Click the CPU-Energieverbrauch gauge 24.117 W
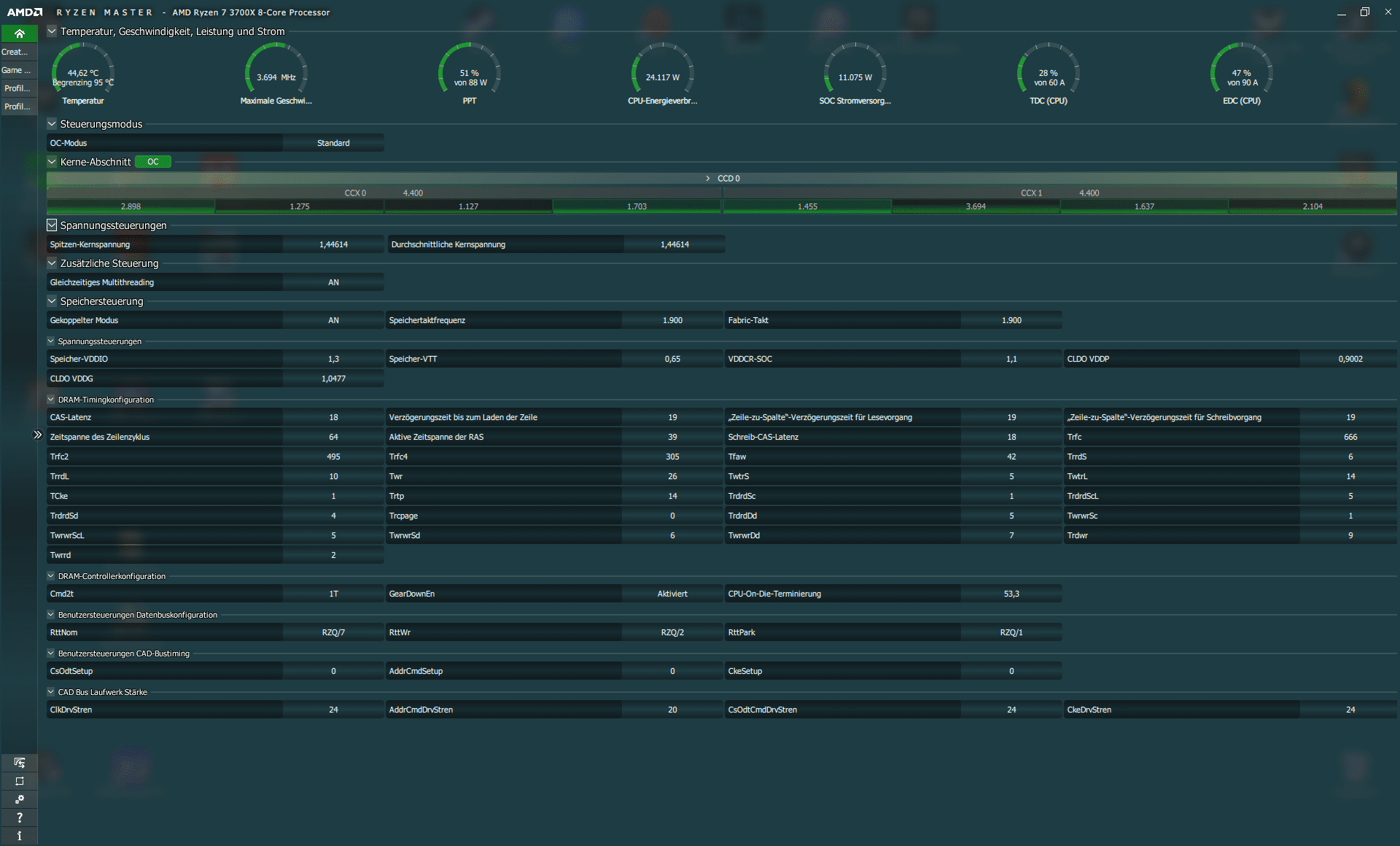 663,74
